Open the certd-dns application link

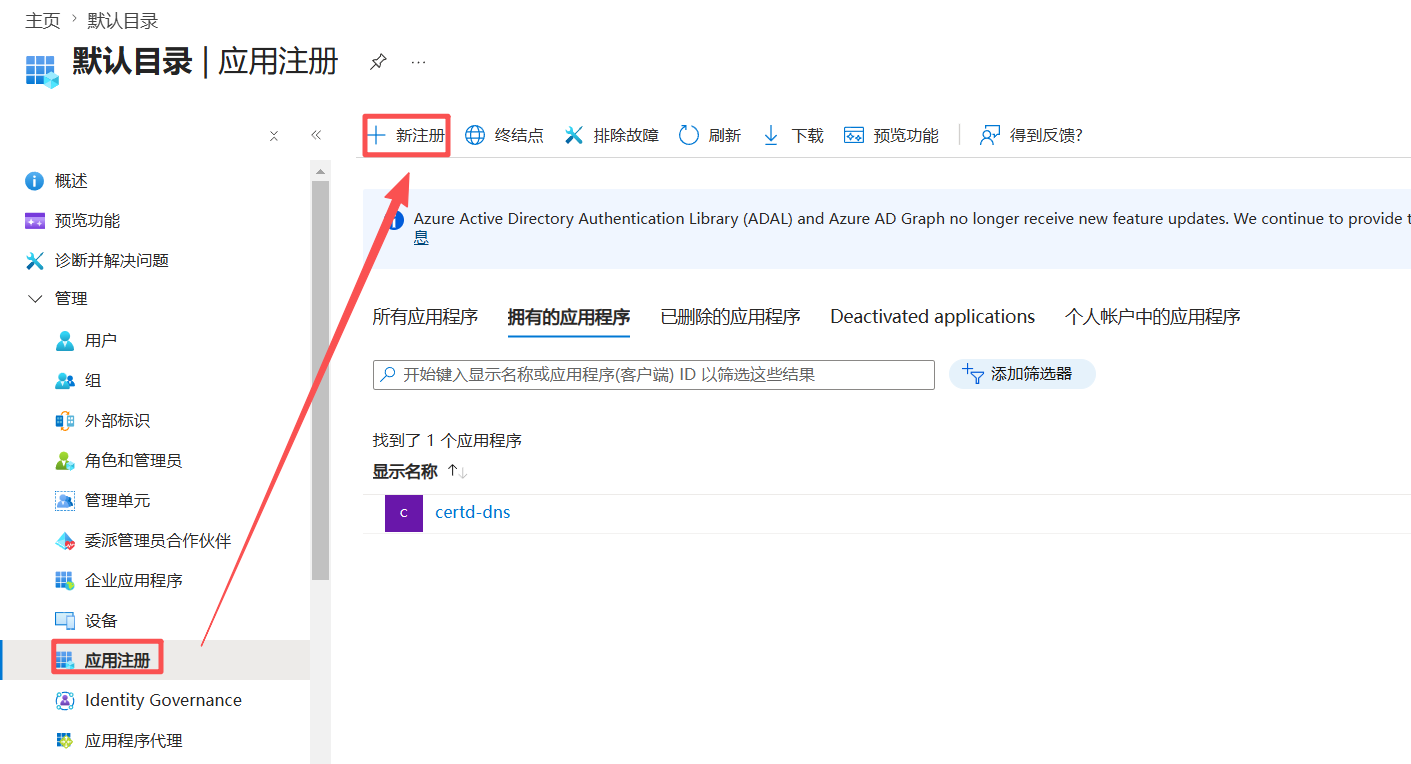[x=472, y=512]
